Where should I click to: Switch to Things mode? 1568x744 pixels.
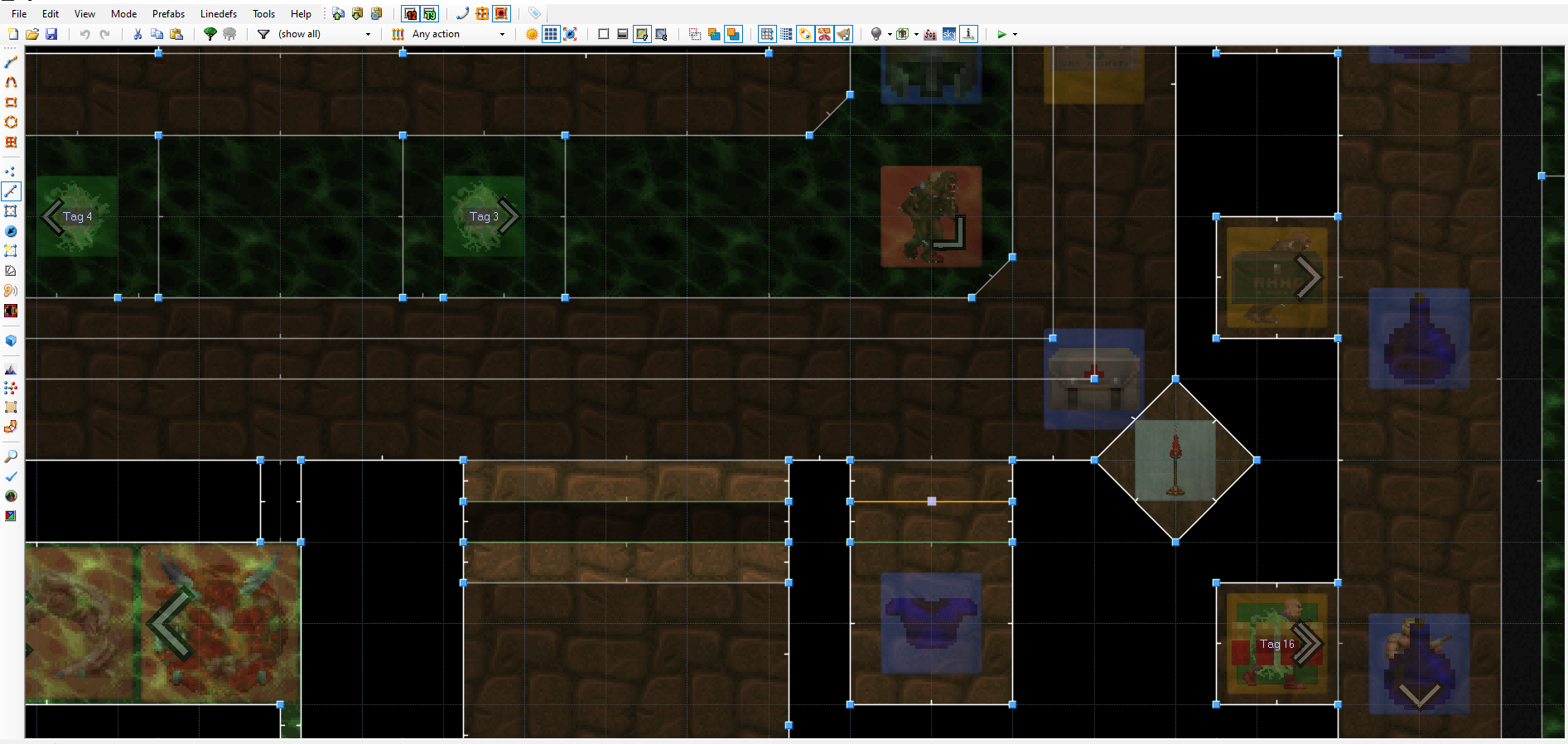pyautogui.click(x=11, y=231)
